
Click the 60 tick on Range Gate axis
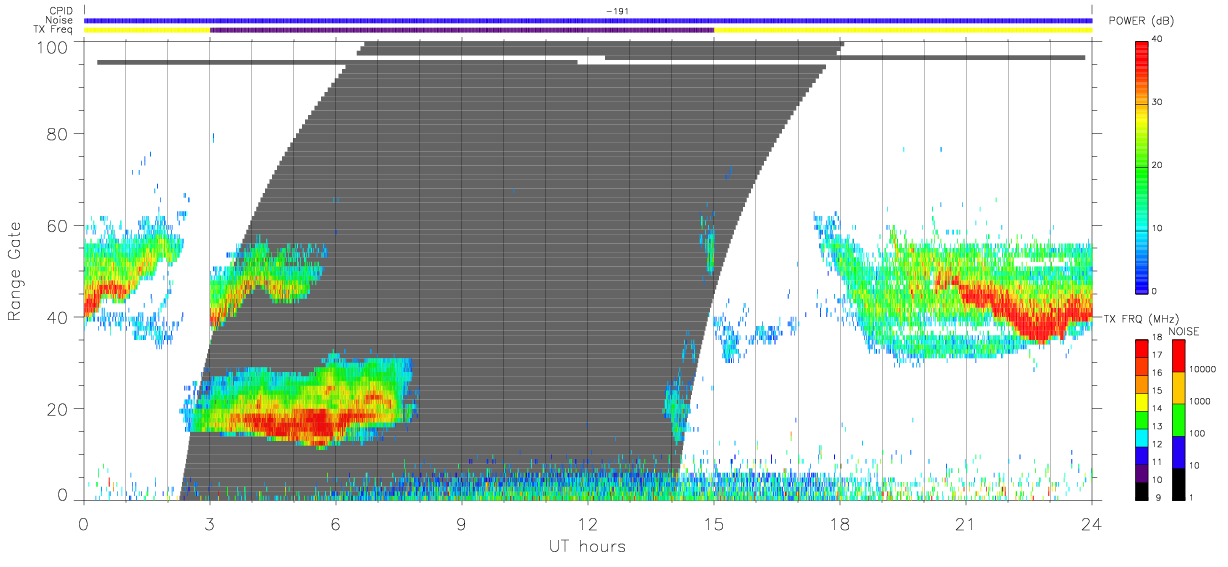(x=59, y=226)
